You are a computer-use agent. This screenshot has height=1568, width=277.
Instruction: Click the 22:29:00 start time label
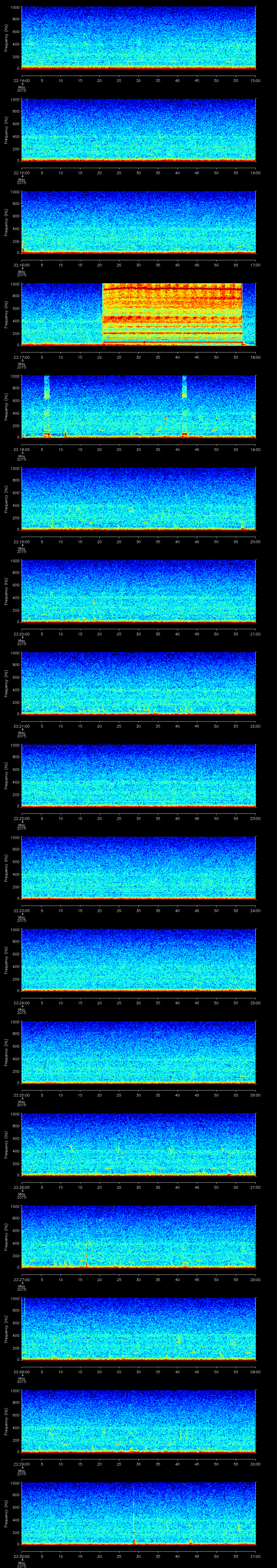tap(21, 1464)
